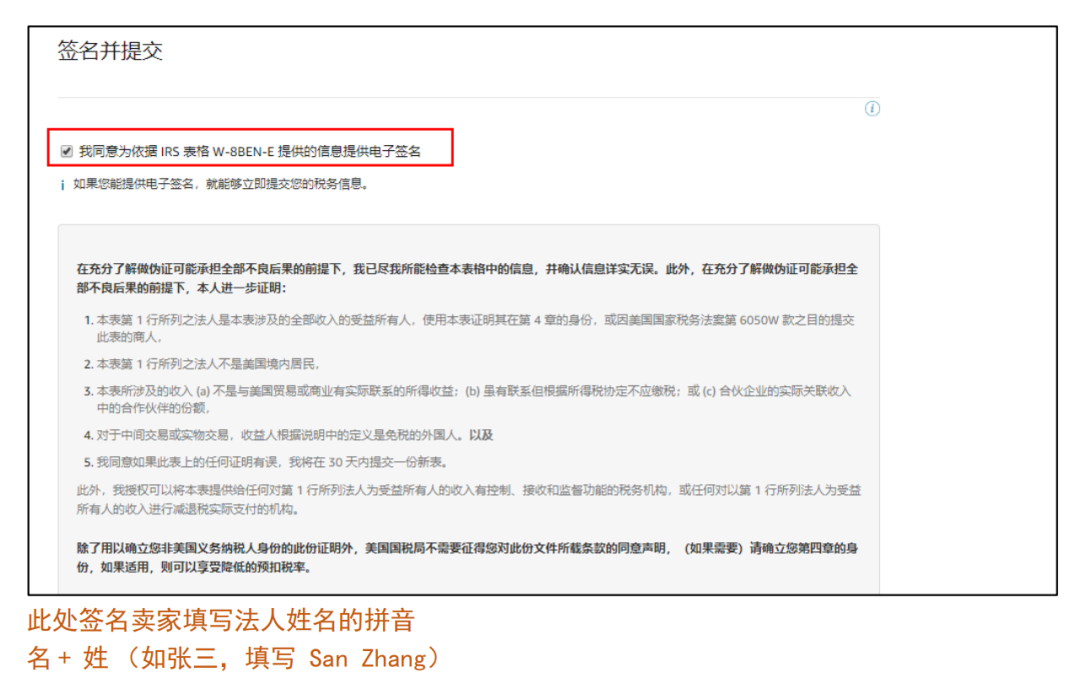Click the orange example text San Zhang
1080x678 pixels.
(368, 659)
